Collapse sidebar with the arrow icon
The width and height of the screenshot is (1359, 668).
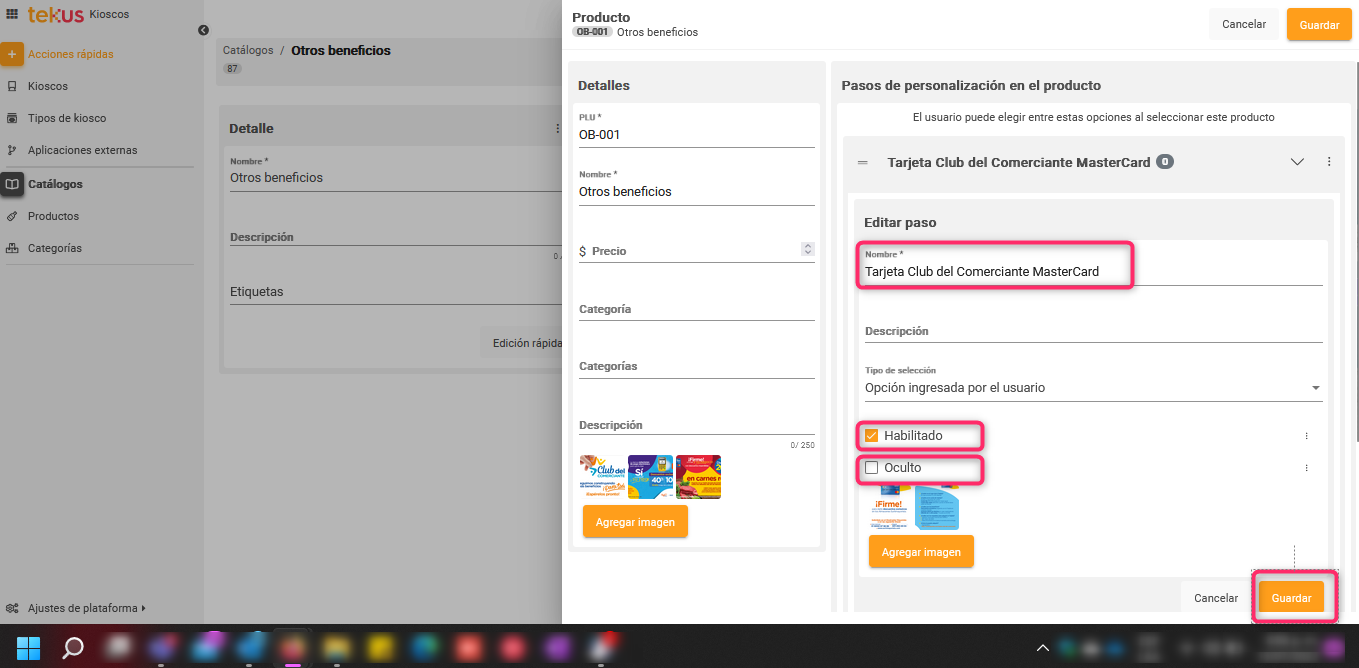(203, 30)
